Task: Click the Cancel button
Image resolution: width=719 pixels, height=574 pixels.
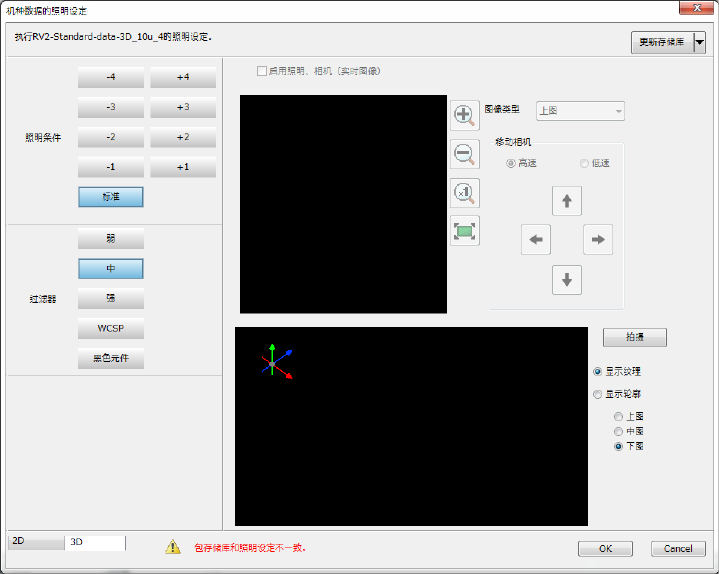Action: pyautogui.click(x=678, y=549)
